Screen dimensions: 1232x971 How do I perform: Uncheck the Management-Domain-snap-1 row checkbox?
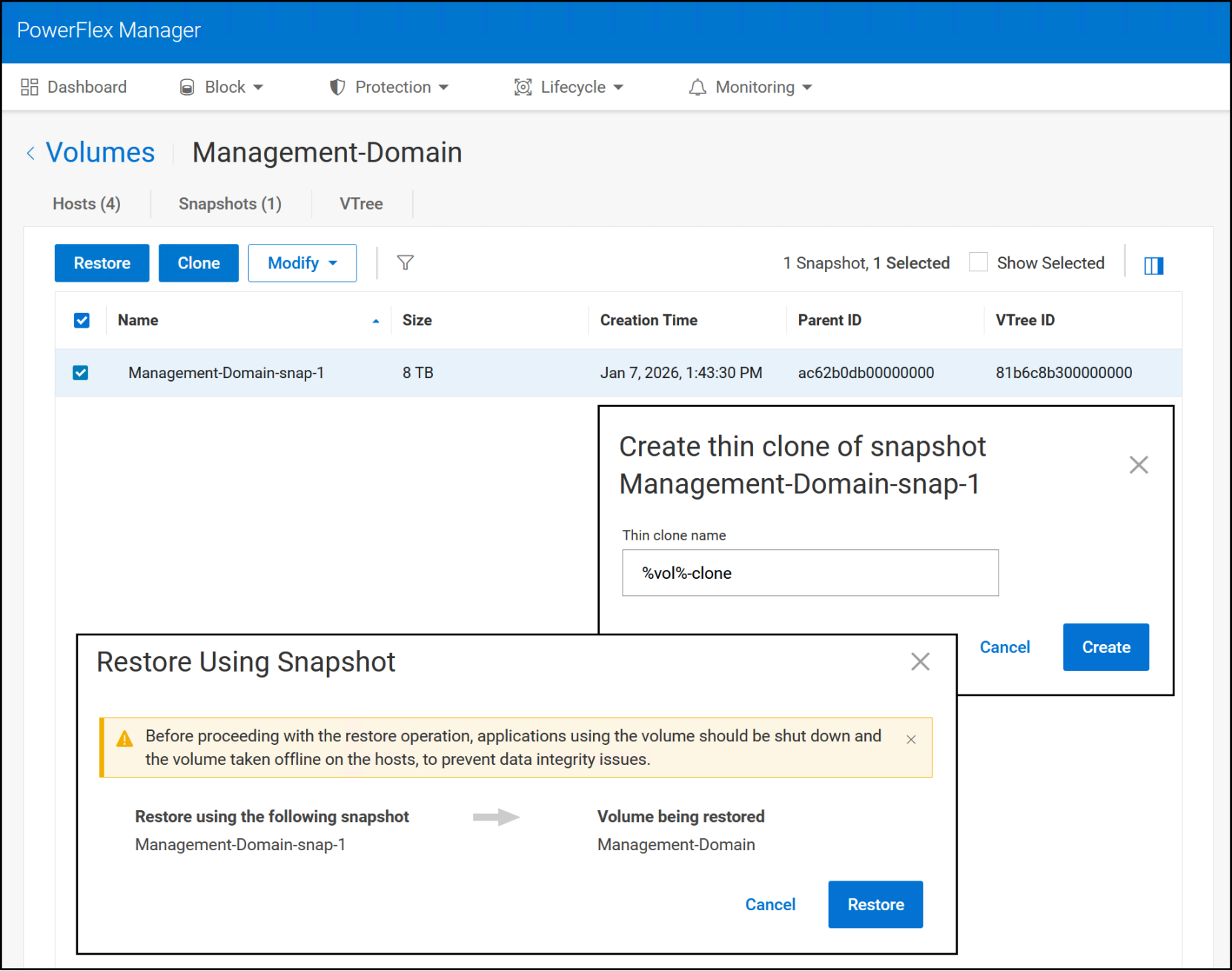click(81, 372)
